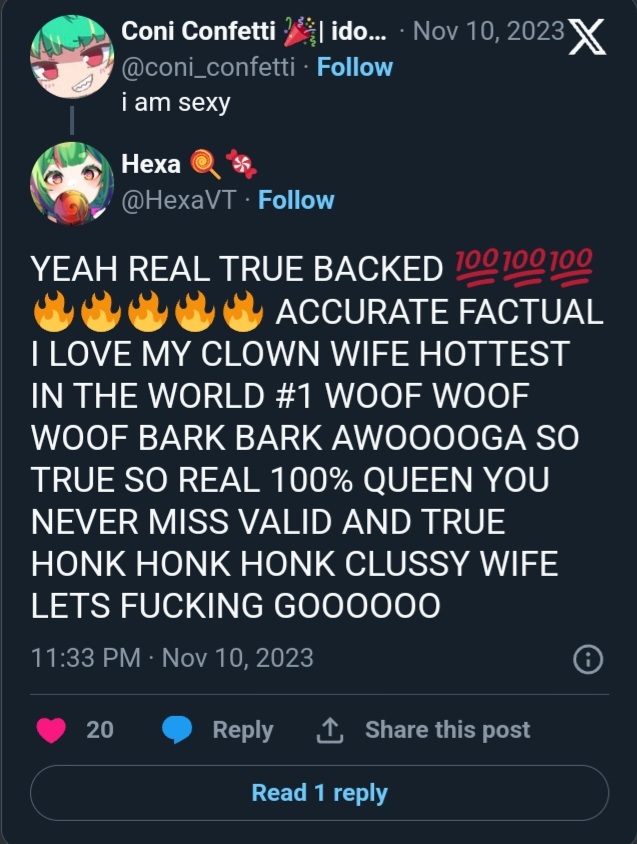Click the blue reply bubble icon
637x844 pixels.
coord(177,730)
